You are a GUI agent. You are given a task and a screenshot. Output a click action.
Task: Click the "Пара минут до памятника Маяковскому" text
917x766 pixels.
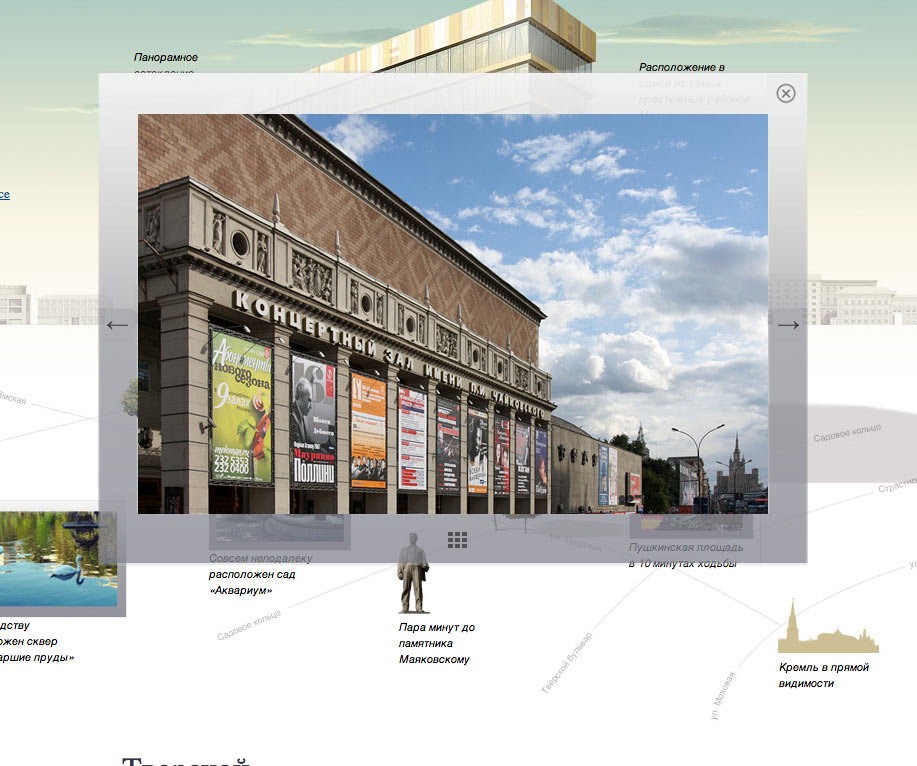pos(436,643)
